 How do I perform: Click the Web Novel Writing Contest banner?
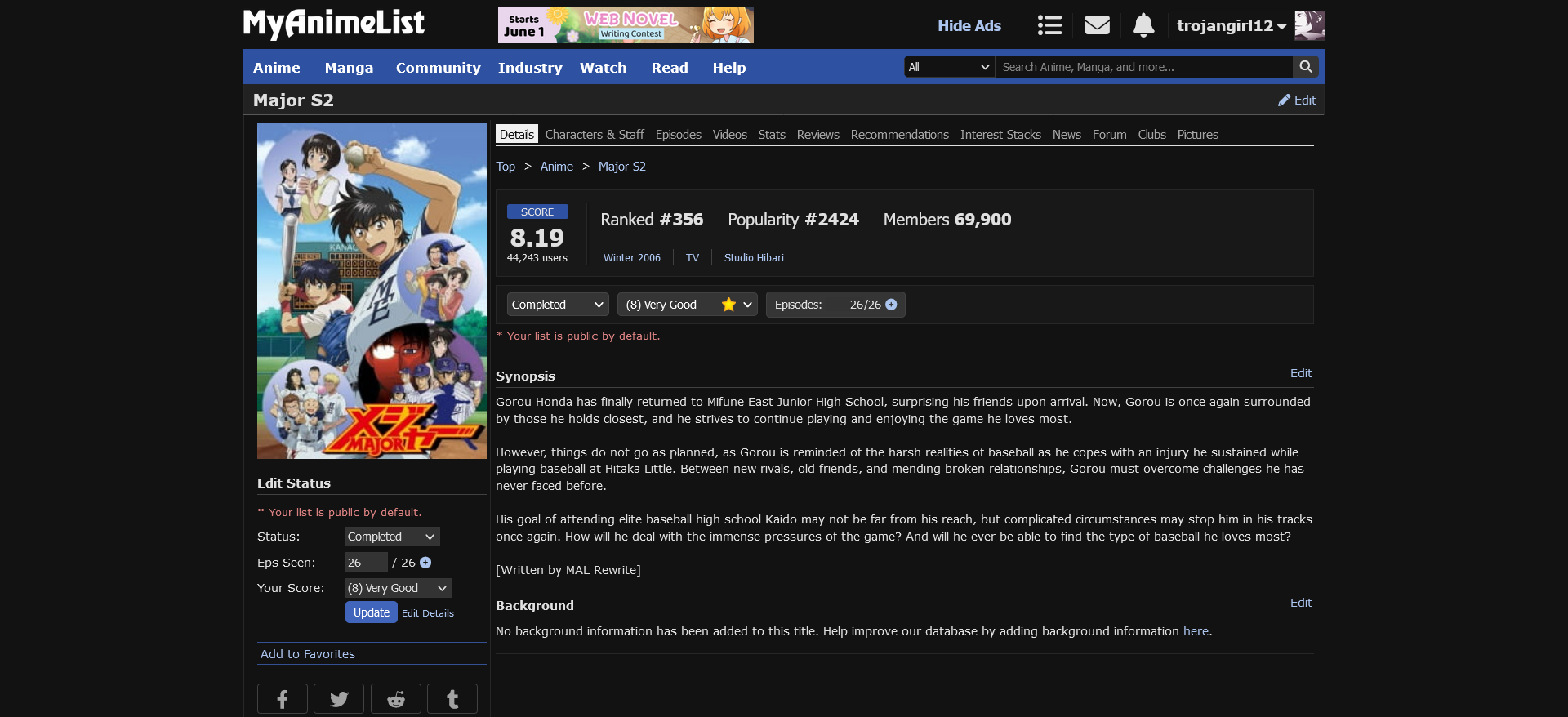(626, 24)
